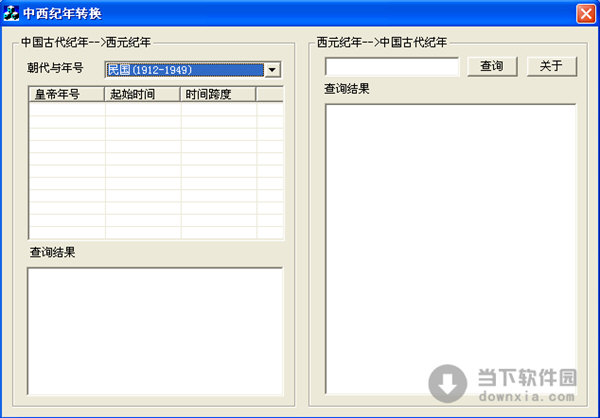Click left 查询结果 text box under the table
The width and height of the screenshot is (600, 418).
155,331
